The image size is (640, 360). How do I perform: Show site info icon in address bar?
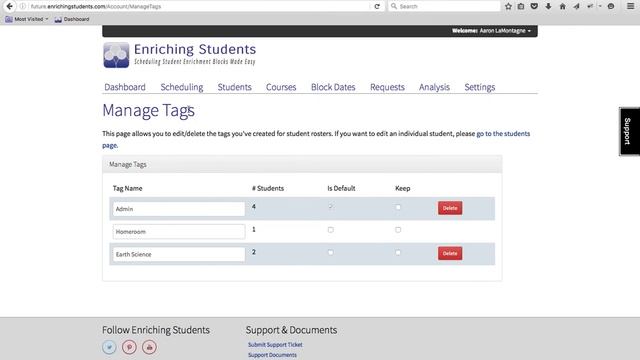pyautogui.click(x=23, y=6)
